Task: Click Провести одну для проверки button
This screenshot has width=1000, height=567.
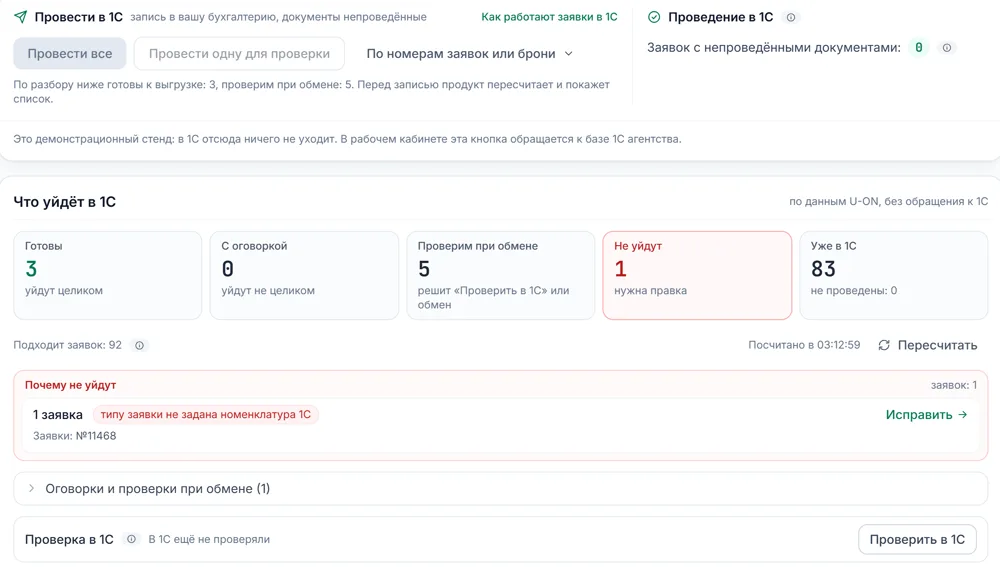Action: [x=239, y=54]
